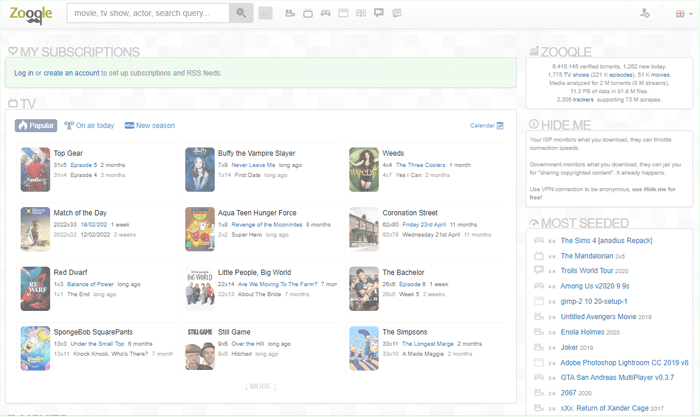Open the Apps category window icon in header
This screenshot has height=417, width=700.
[x=343, y=13]
